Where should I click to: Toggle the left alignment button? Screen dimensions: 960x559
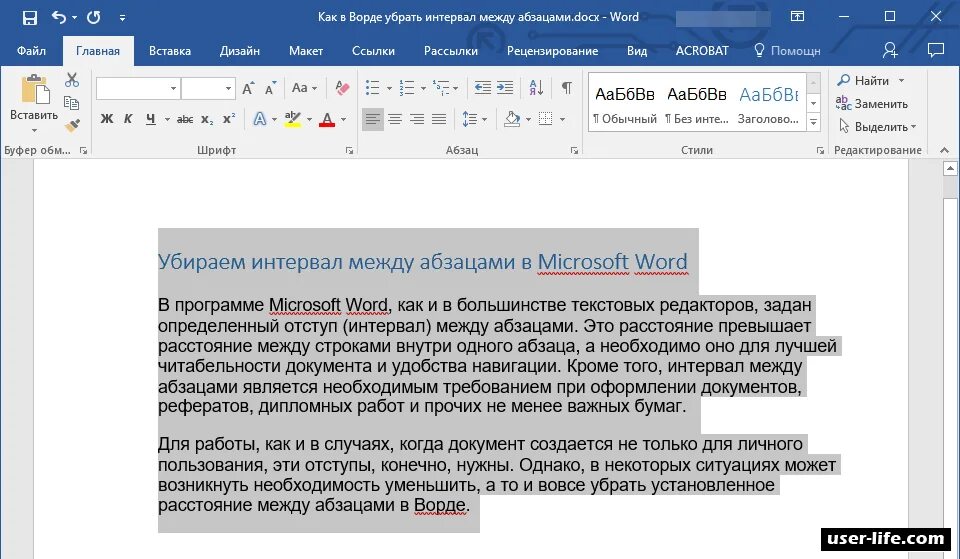tap(373, 119)
